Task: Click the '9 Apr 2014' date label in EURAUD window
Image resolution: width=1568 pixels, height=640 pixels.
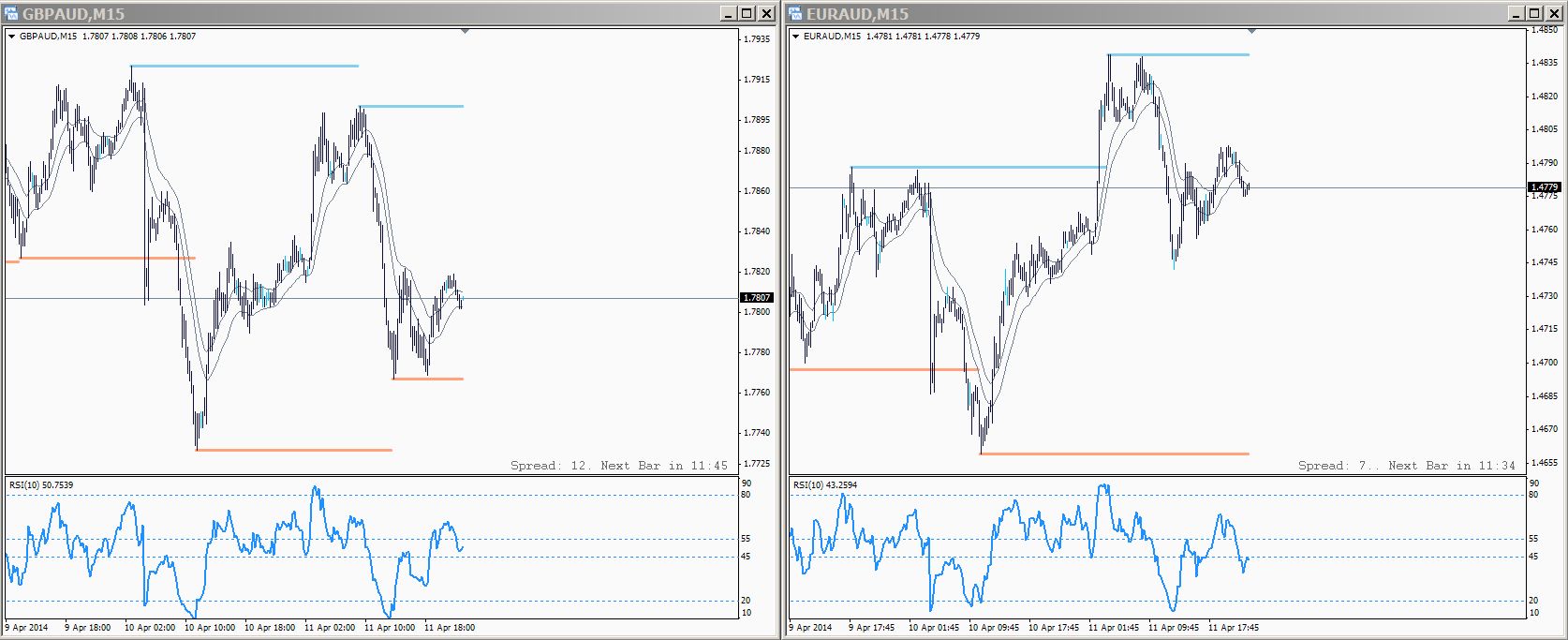Action: tap(810, 628)
